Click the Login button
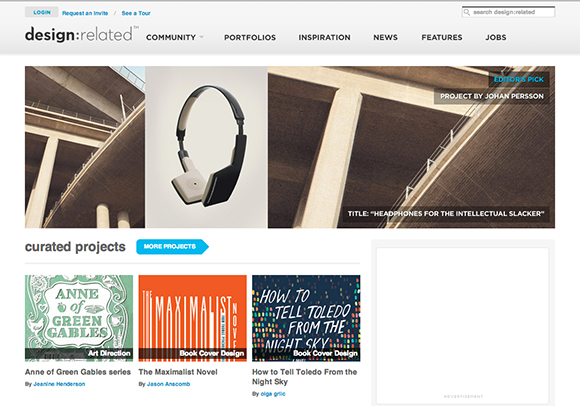Viewport: 580px width, 406px height. click(x=41, y=12)
